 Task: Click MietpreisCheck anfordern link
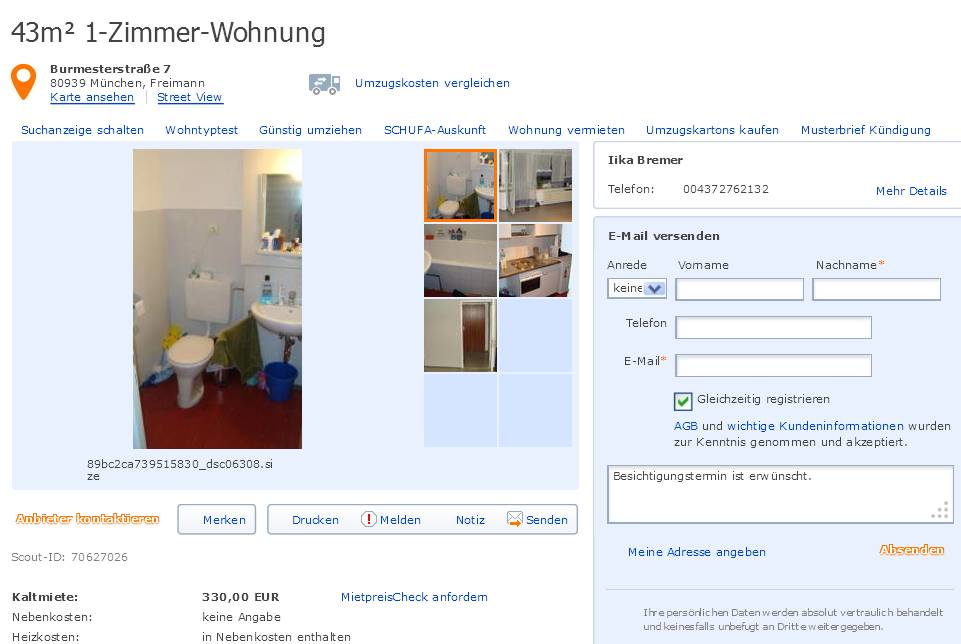pos(414,597)
